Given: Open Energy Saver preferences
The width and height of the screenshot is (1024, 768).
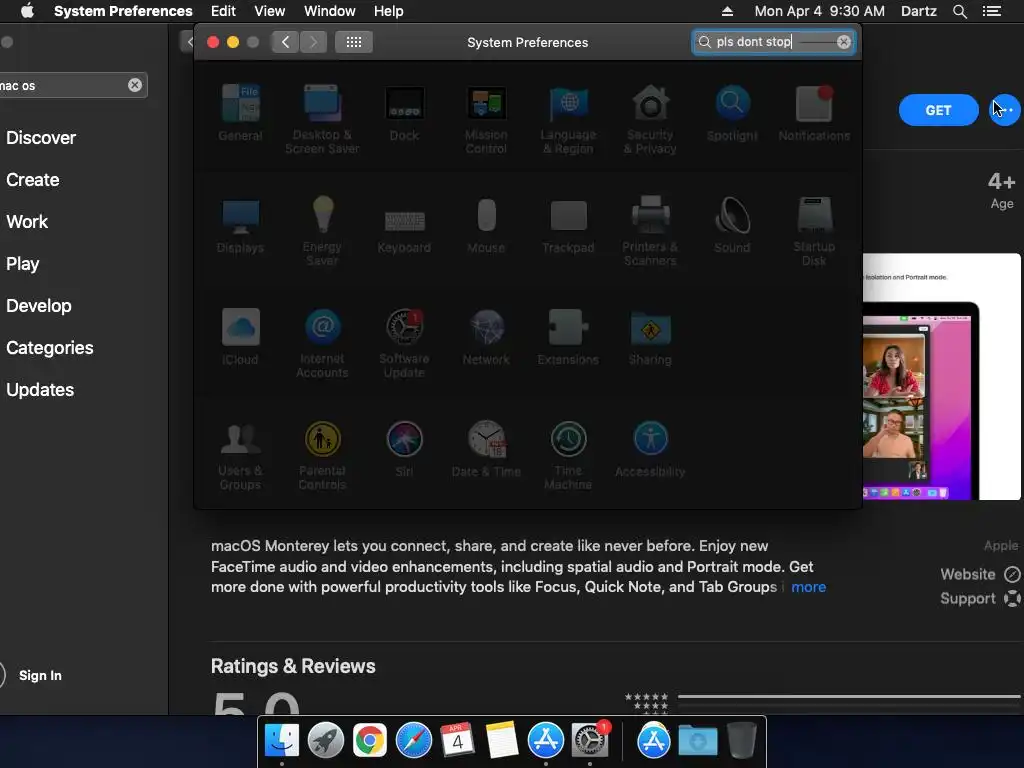Looking at the screenshot, I should tap(322, 231).
